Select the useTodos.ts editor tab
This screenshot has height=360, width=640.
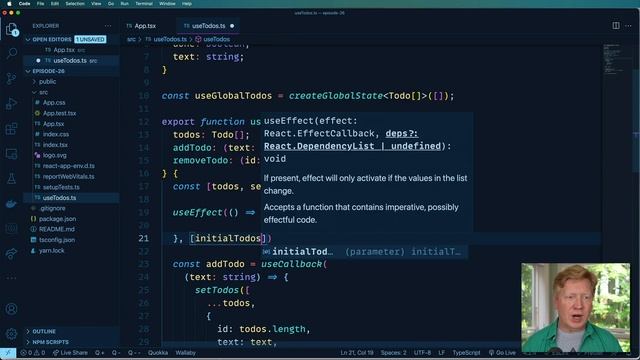[x=208, y=26]
